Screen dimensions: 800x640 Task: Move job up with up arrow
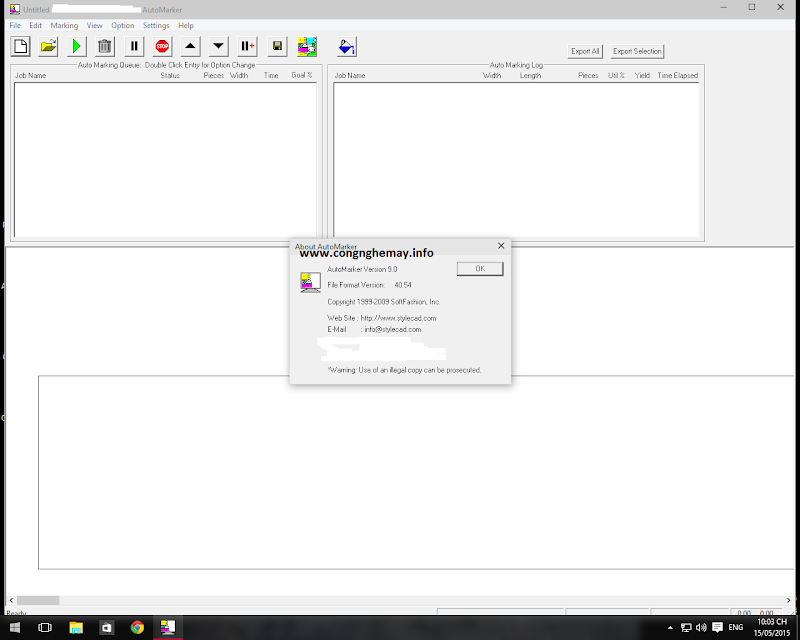[x=190, y=46]
